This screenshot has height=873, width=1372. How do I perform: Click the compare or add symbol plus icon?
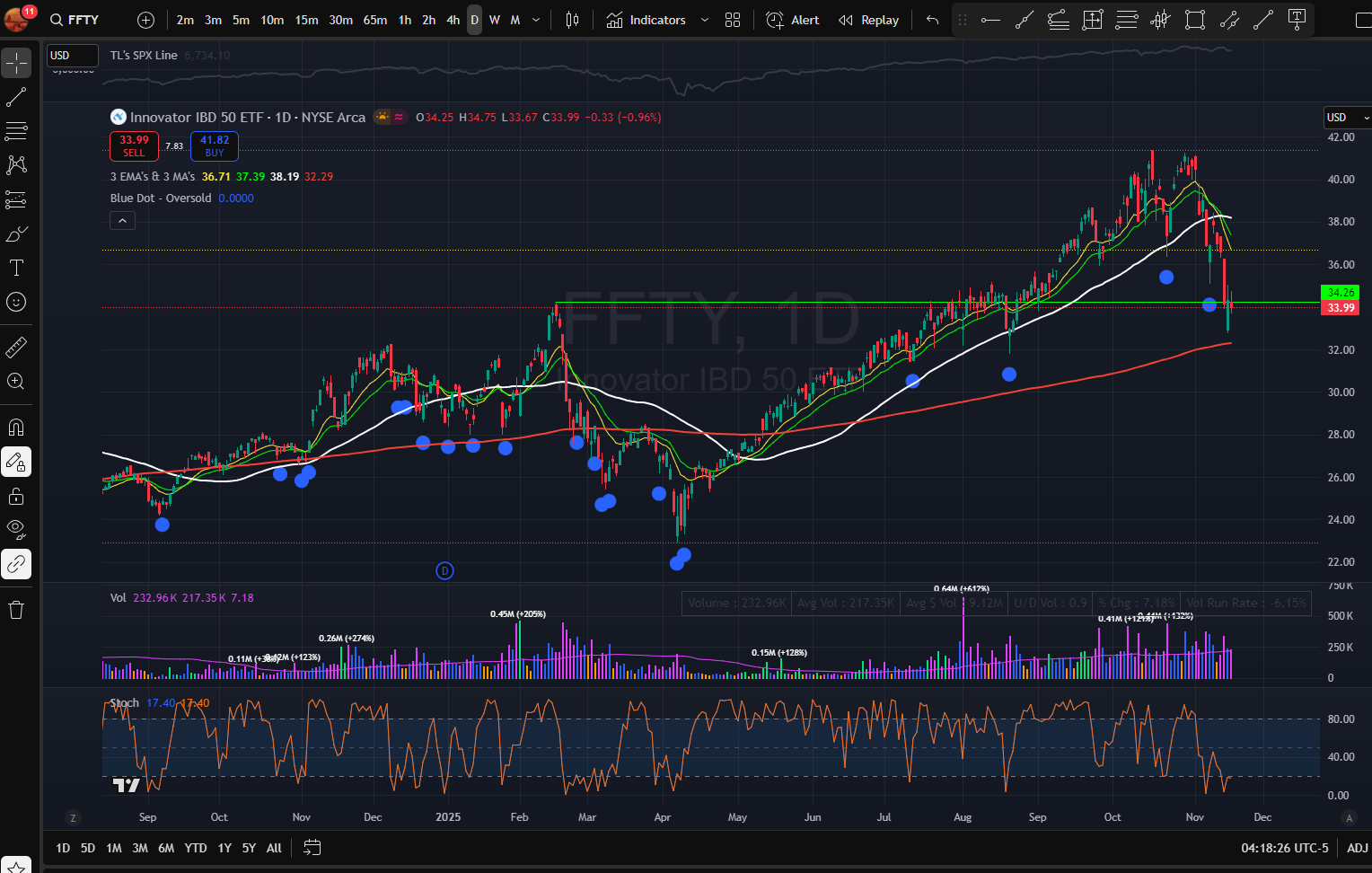pos(146,20)
